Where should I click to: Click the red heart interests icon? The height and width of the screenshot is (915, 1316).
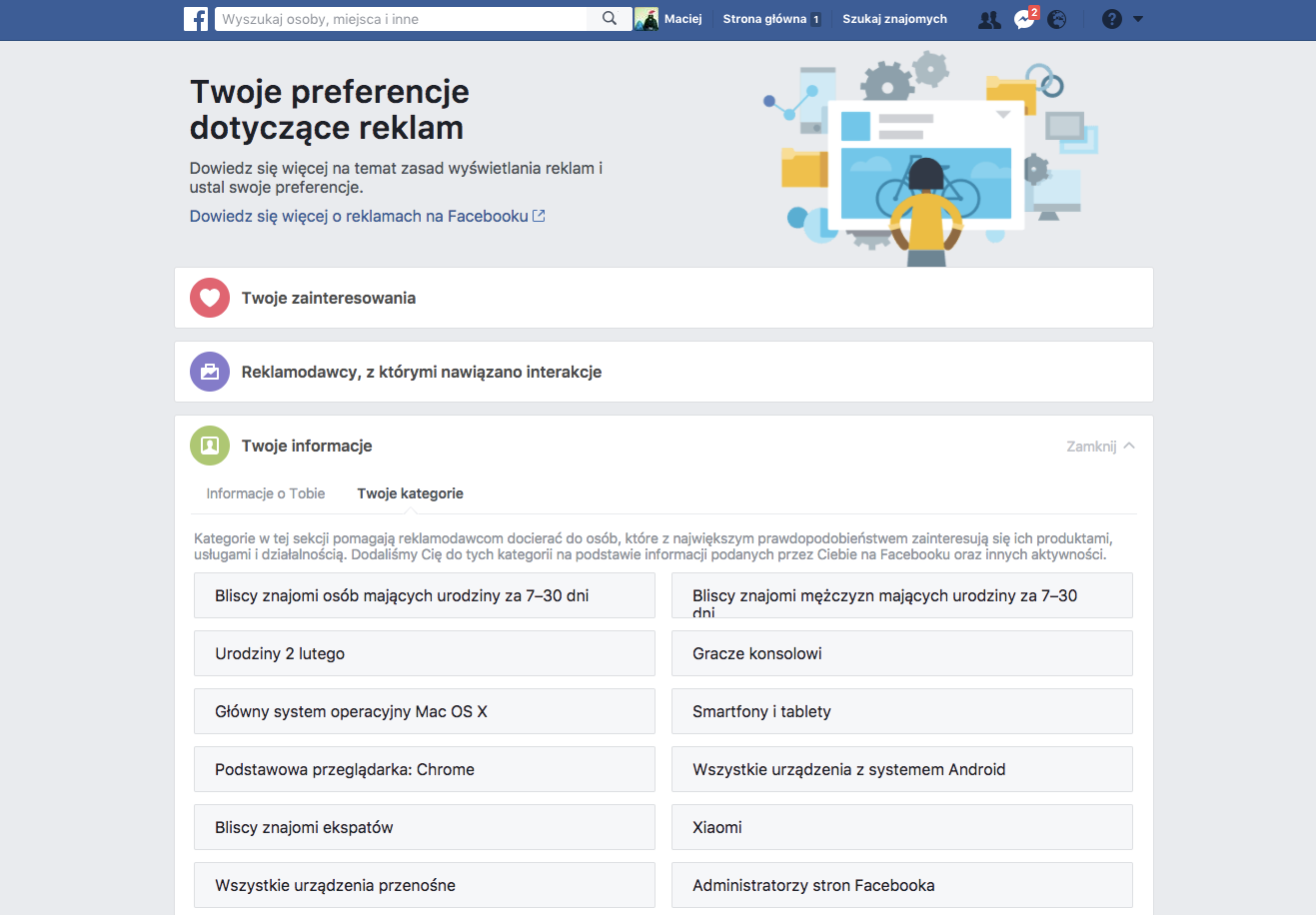pyautogui.click(x=210, y=298)
